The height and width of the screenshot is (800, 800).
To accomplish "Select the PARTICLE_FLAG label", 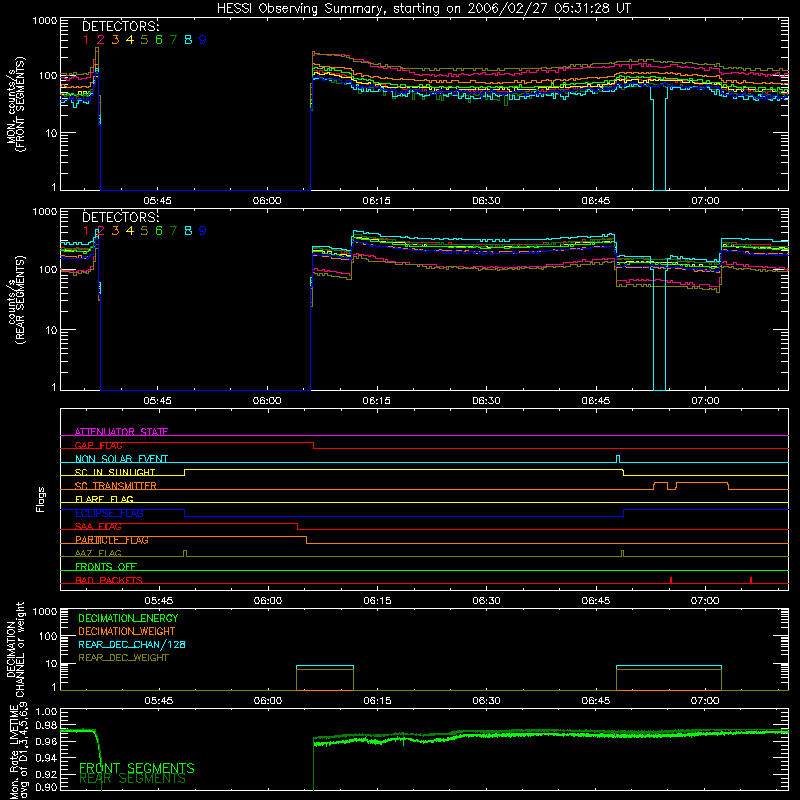I will click(112, 540).
